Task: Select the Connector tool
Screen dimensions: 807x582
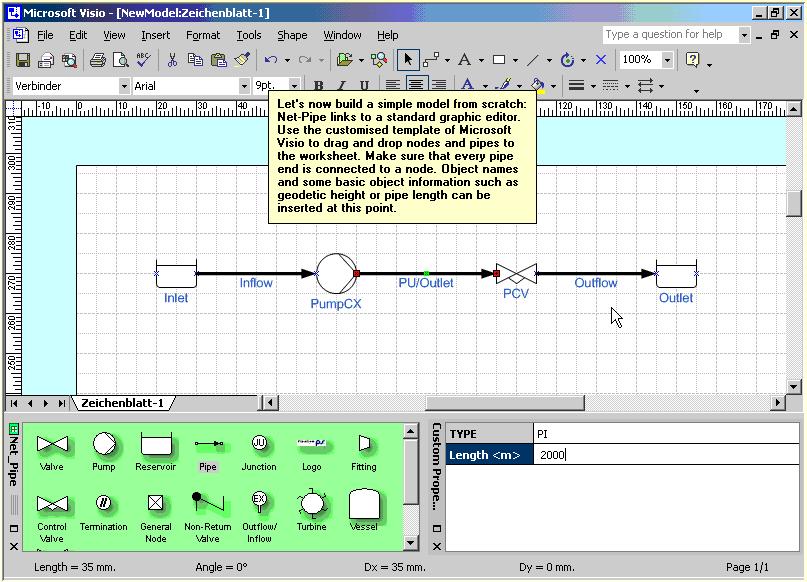Action: [431, 60]
